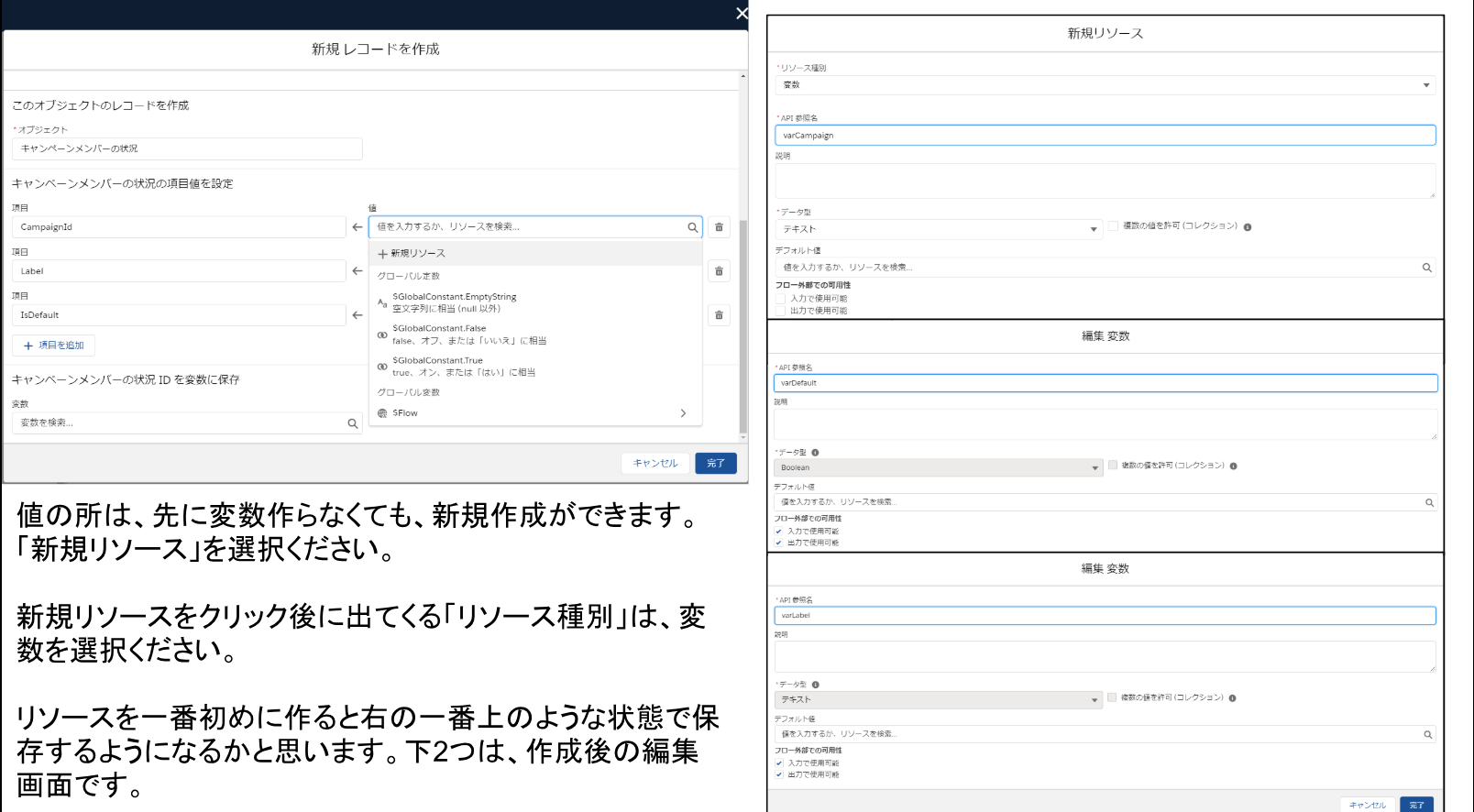Screen dimensions: 1474x812
Task: Delete the CampaignId field row with trash icon
Action: pyautogui.click(x=719, y=227)
